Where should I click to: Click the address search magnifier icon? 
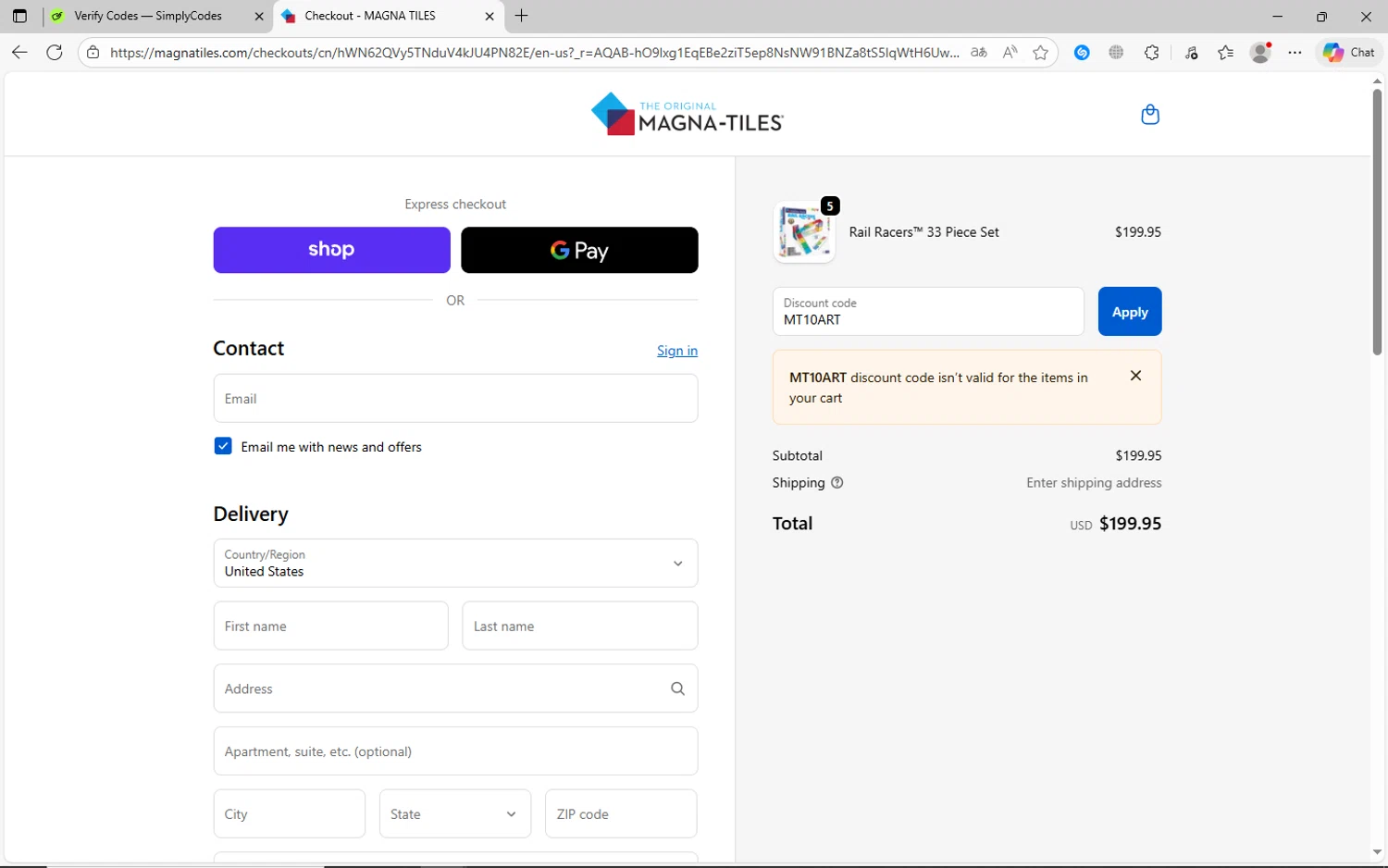click(x=677, y=688)
